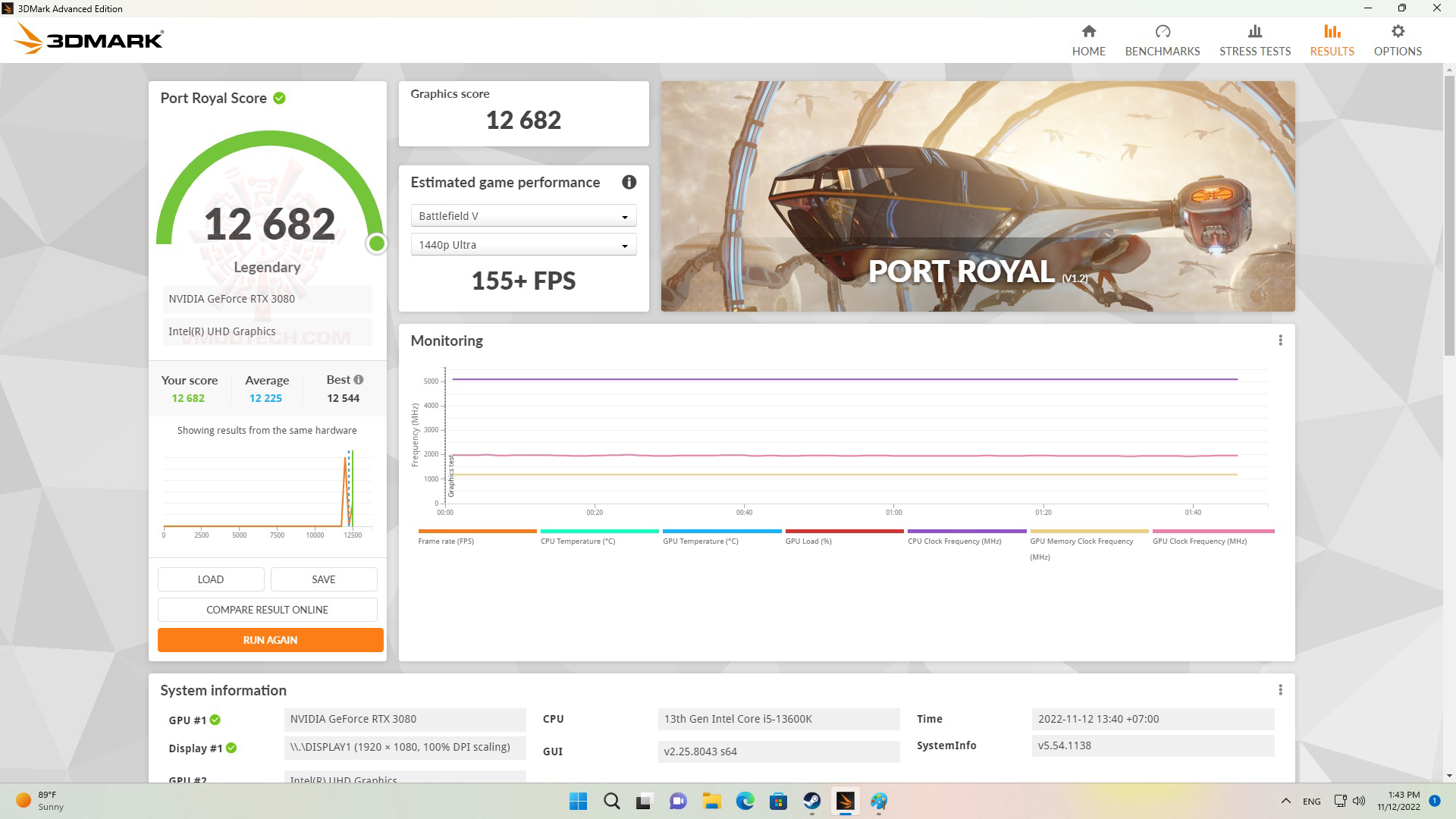Image resolution: width=1456 pixels, height=819 pixels.
Task: Expand the 1440p Ultra resolution dropdown
Action: tap(523, 245)
